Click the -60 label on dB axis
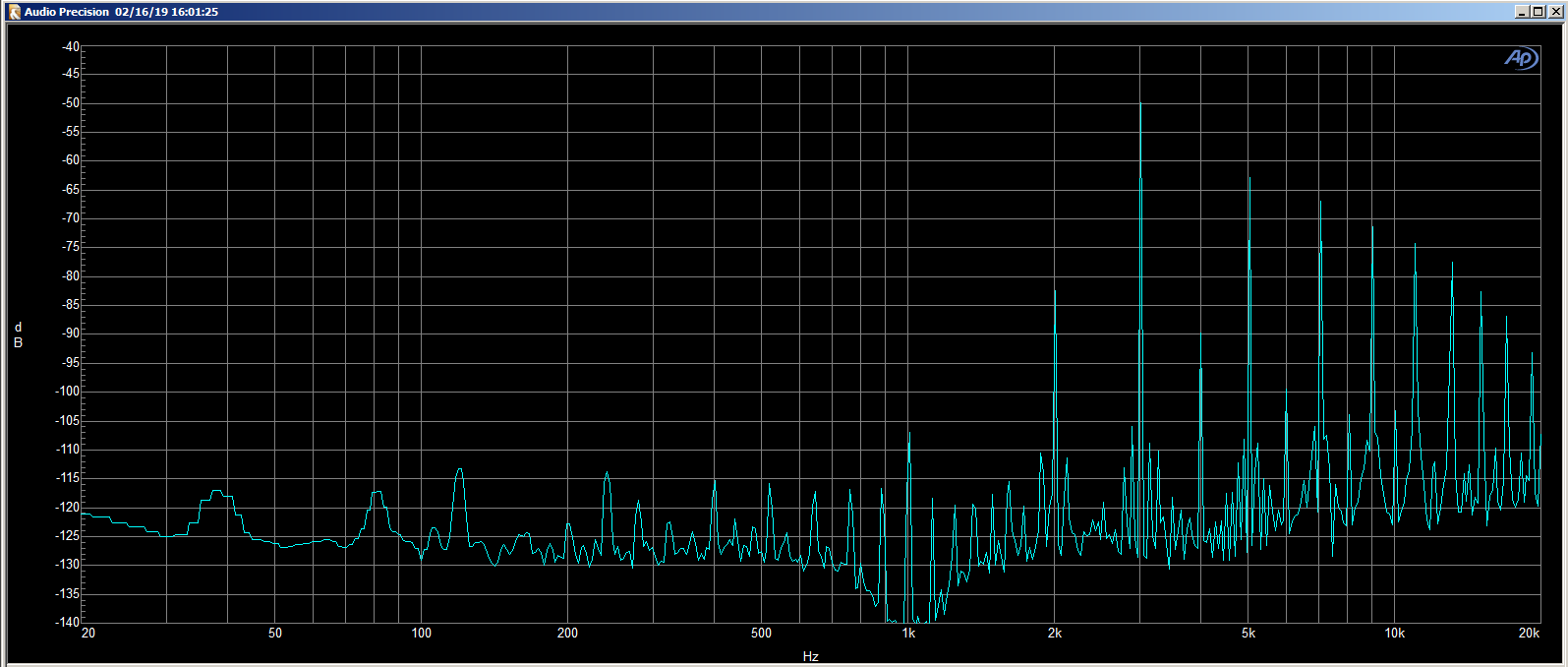Screen dimensions: 1568x667 (x=70, y=159)
